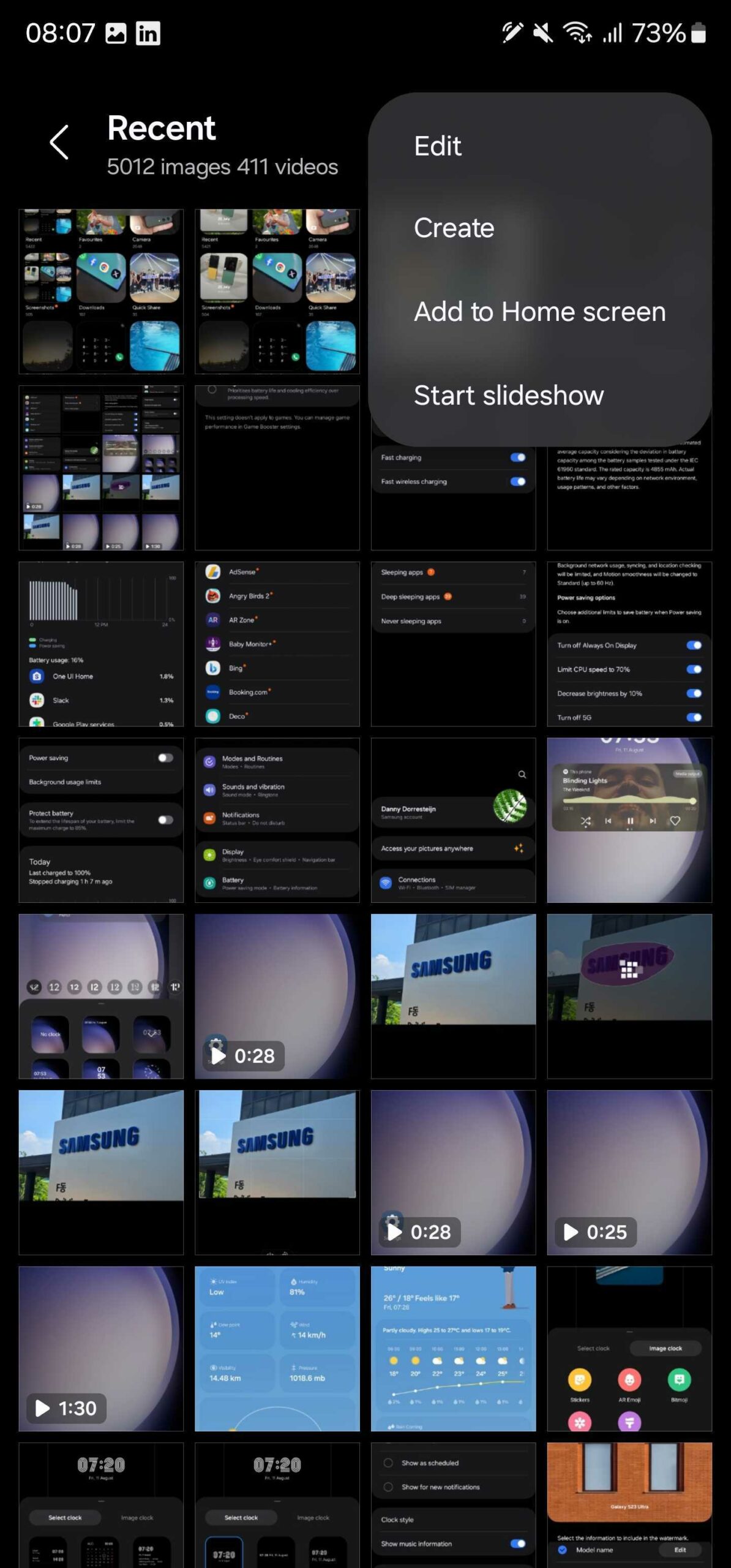Open the Galaxy S23 Ultra watermark screenshot
Screen dimensions: 731x1568
tap(629, 1504)
